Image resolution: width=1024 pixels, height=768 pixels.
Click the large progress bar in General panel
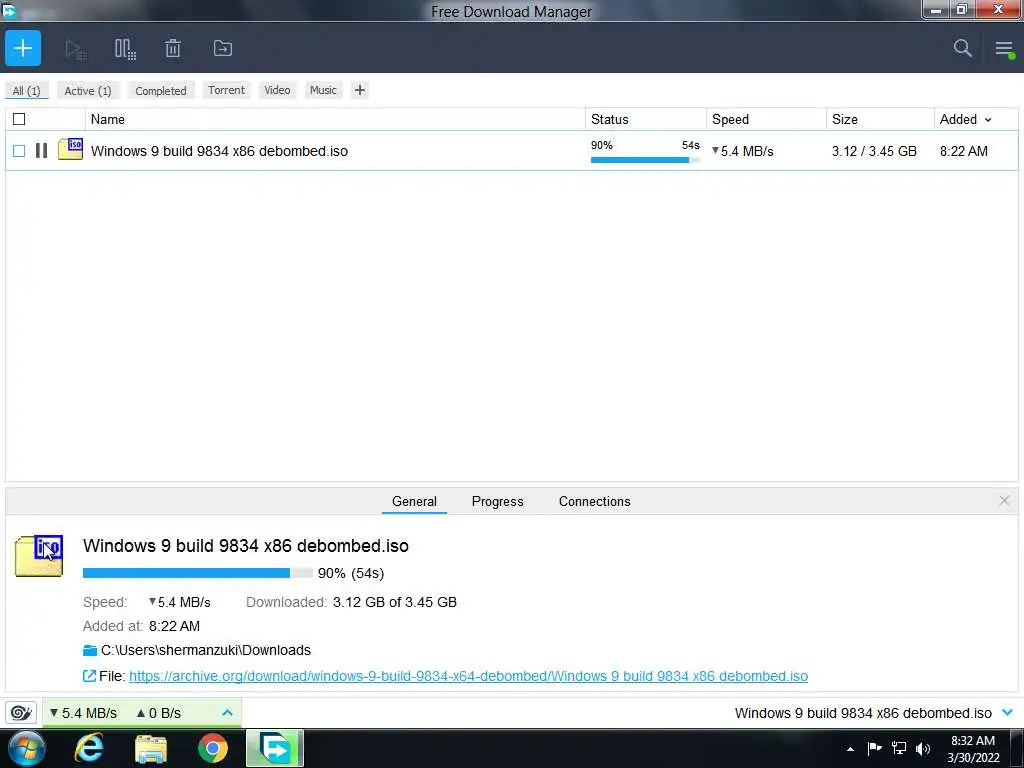point(198,573)
